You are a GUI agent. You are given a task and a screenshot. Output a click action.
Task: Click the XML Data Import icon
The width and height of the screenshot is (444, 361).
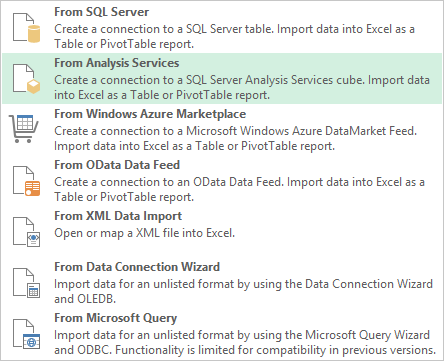click(26, 232)
